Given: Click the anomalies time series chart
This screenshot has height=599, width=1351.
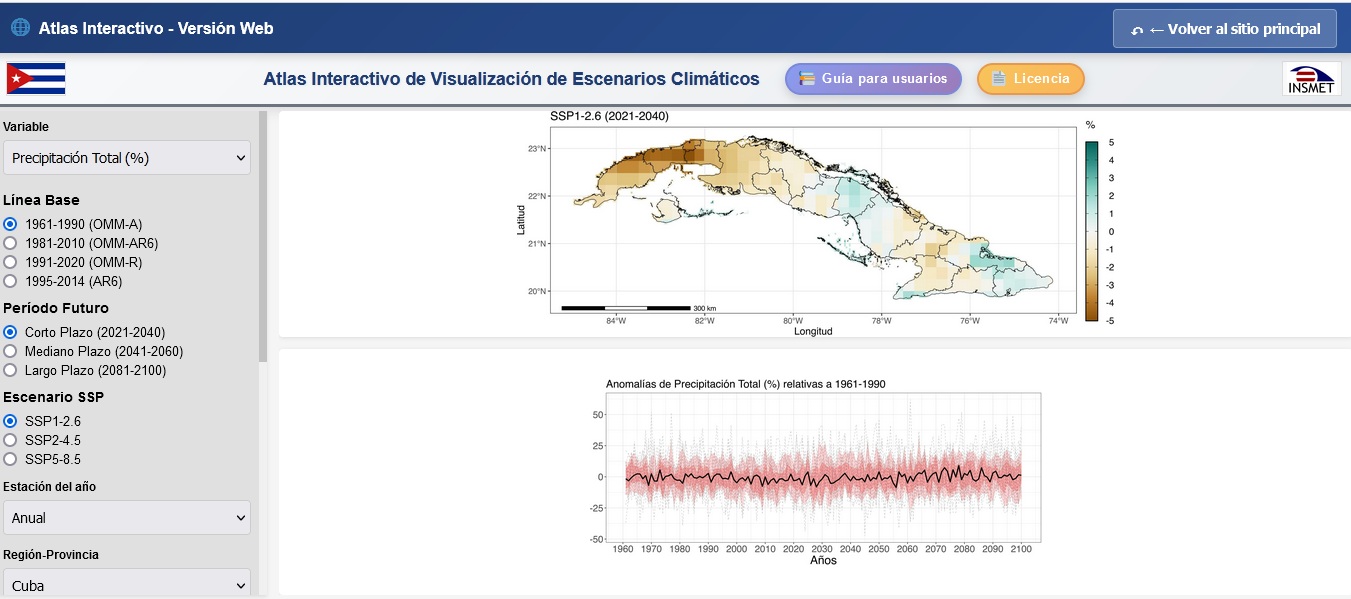Looking at the screenshot, I should [820, 472].
